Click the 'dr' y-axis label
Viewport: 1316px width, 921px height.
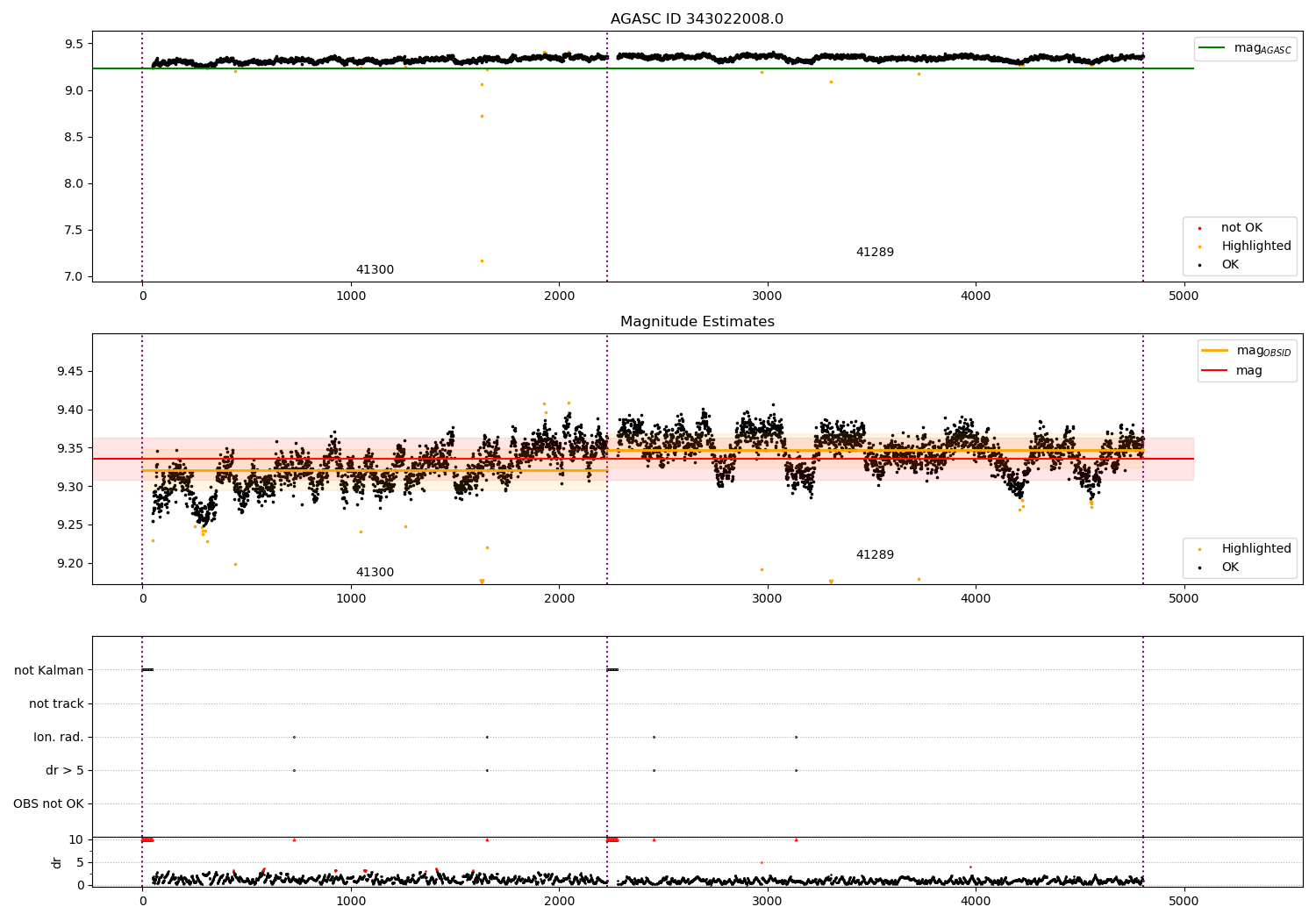pyautogui.click(x=57, y=862)
